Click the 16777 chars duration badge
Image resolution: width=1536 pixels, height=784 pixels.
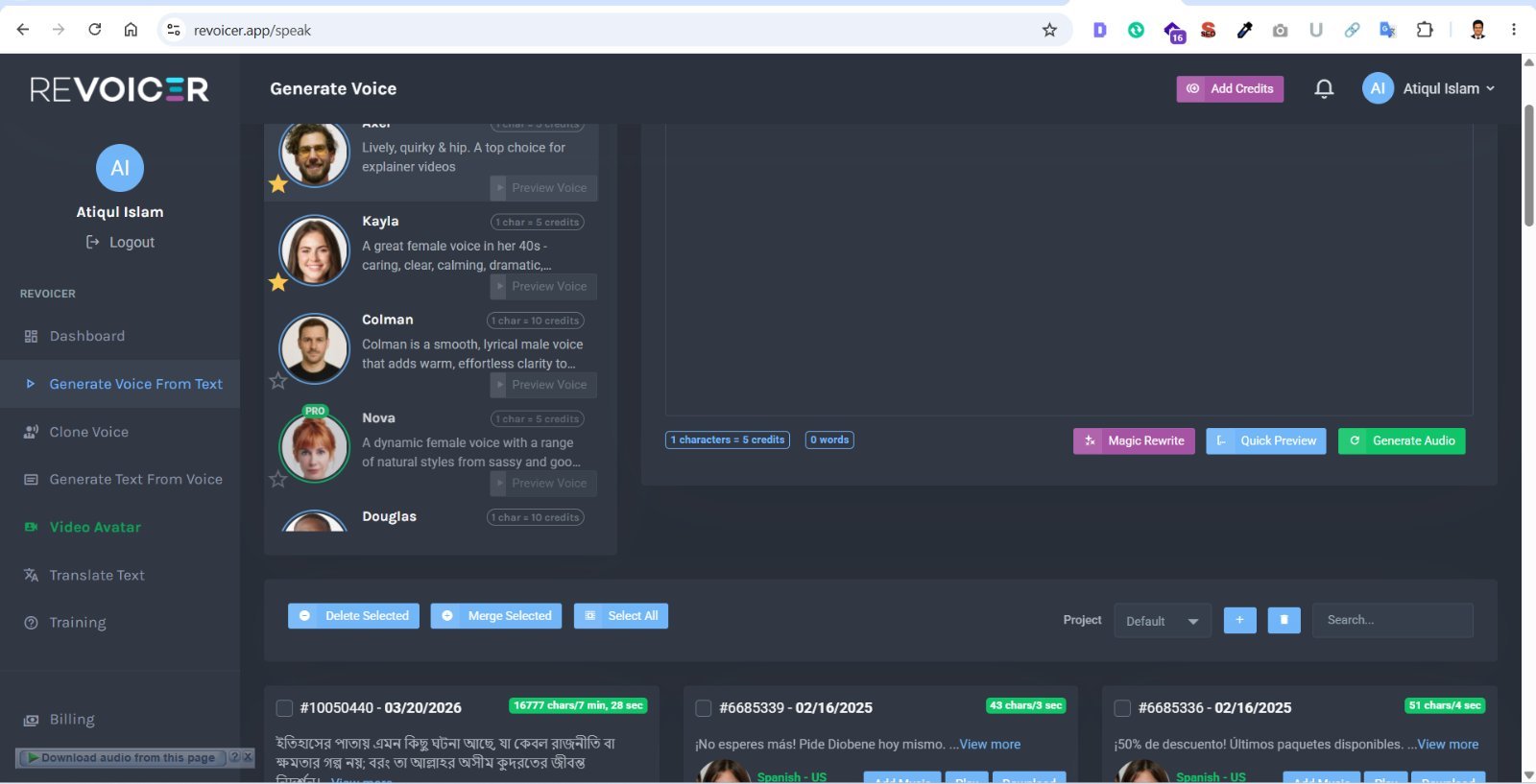click(x=578, y=705)
